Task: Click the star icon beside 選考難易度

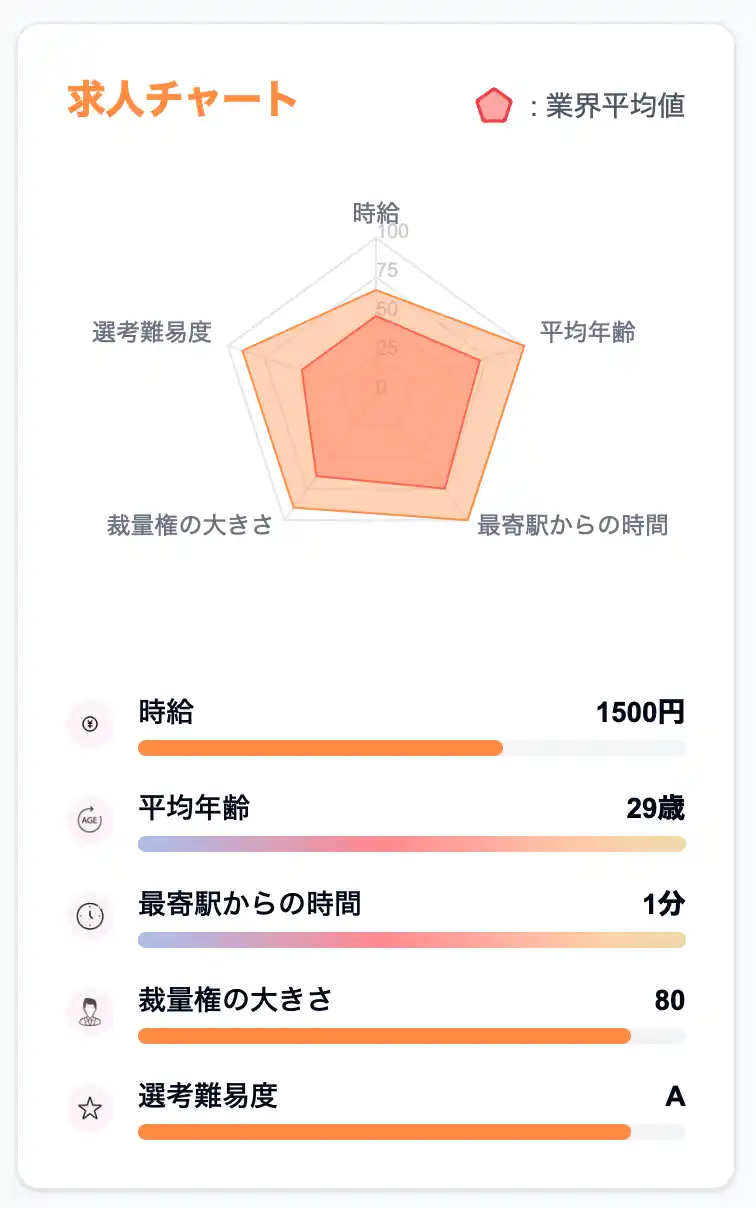Action: (90, 1107)
